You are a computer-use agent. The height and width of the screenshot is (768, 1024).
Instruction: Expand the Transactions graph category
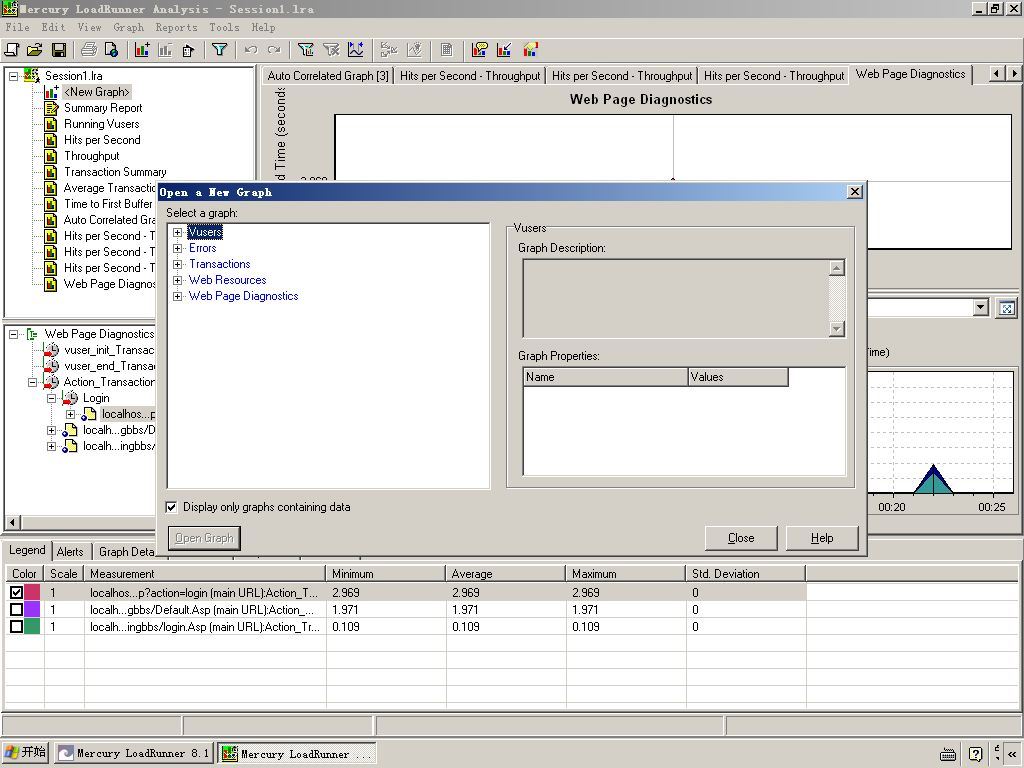pos(178,264)
